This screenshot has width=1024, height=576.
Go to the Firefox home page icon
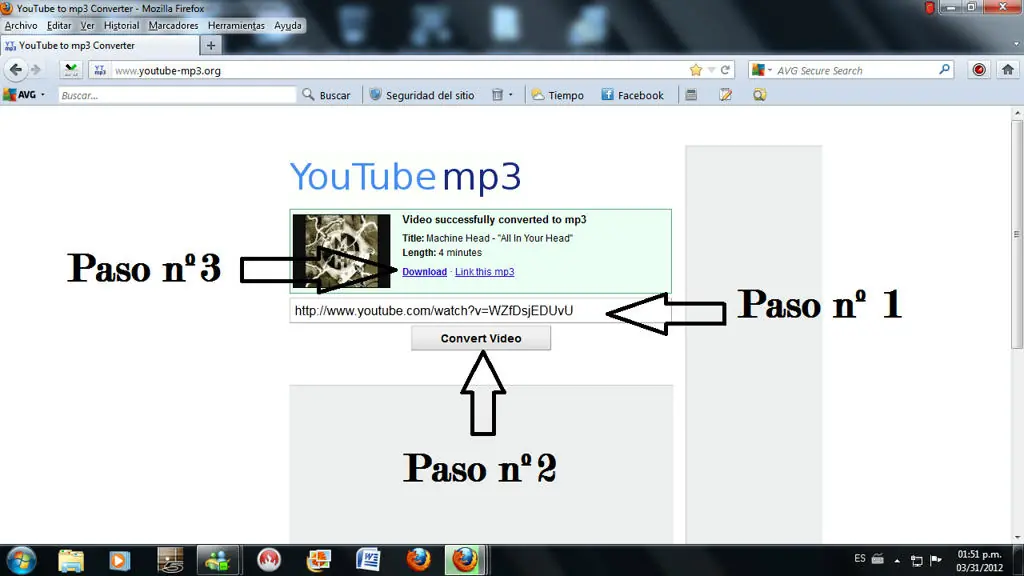tap(1008, 69)
